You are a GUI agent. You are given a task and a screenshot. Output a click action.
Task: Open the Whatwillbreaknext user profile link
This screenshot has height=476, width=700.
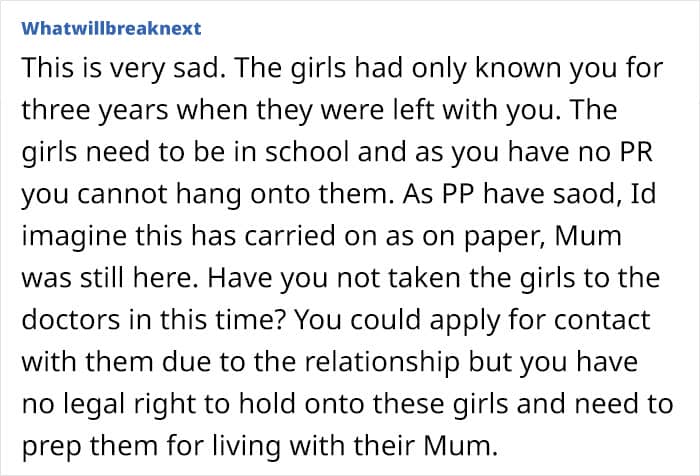[x=101, y=28]
